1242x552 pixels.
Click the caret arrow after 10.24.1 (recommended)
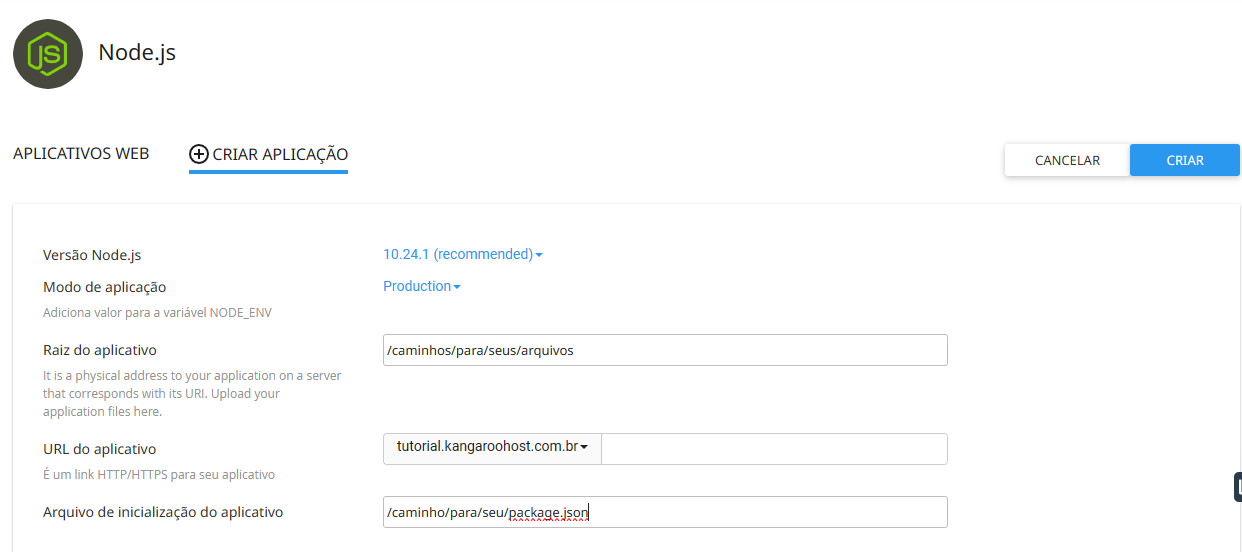pos(539,255)
